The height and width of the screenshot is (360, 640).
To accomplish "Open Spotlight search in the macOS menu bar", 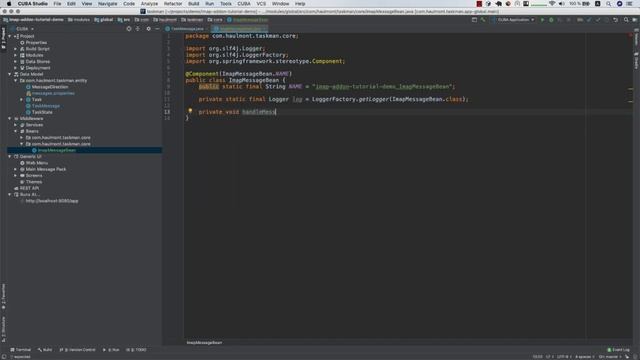I will tap(609, 4).
